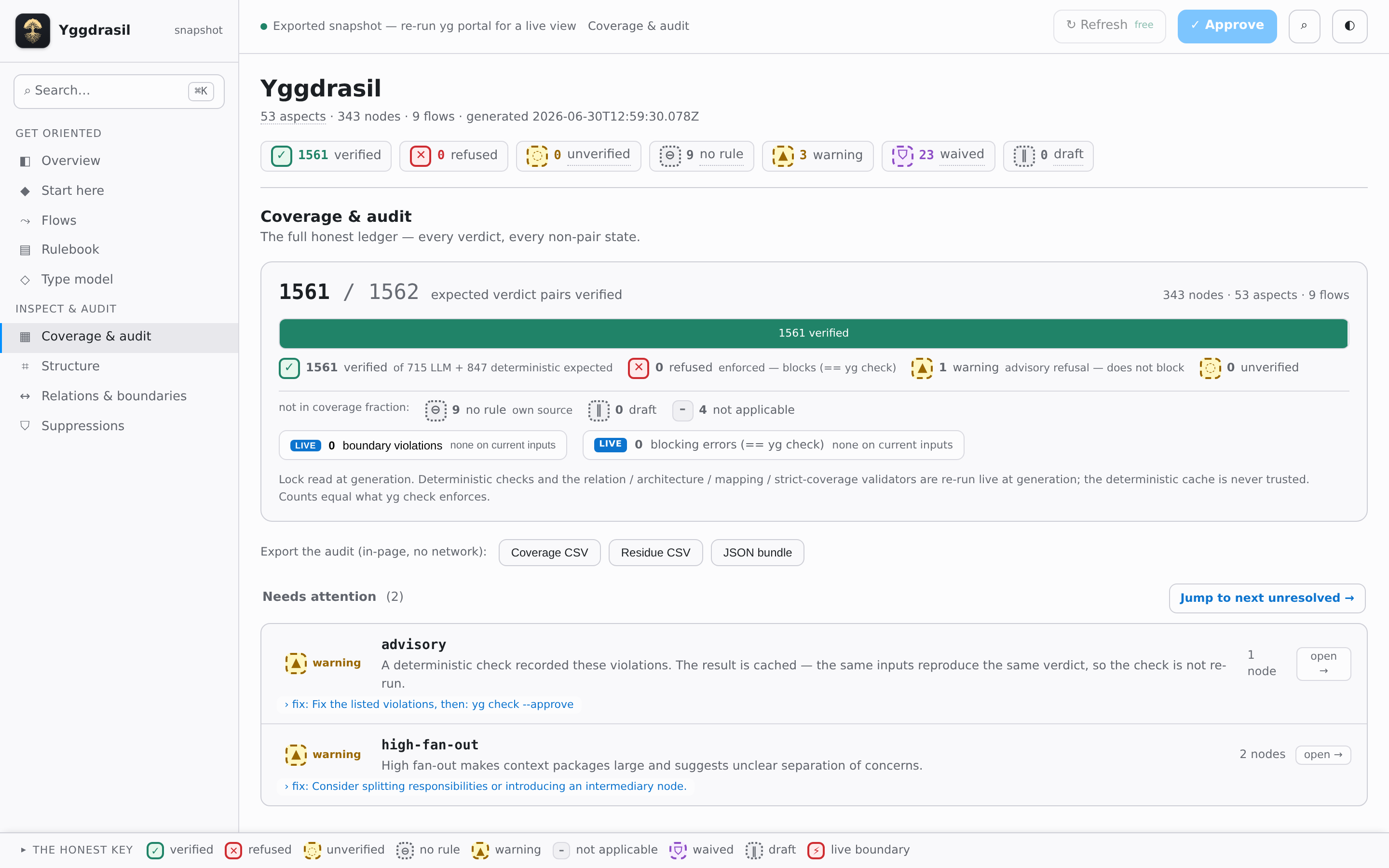Filter by 1561 verified chip
The width and height of the screenshot is (1389, 868).
pos(326,156)
